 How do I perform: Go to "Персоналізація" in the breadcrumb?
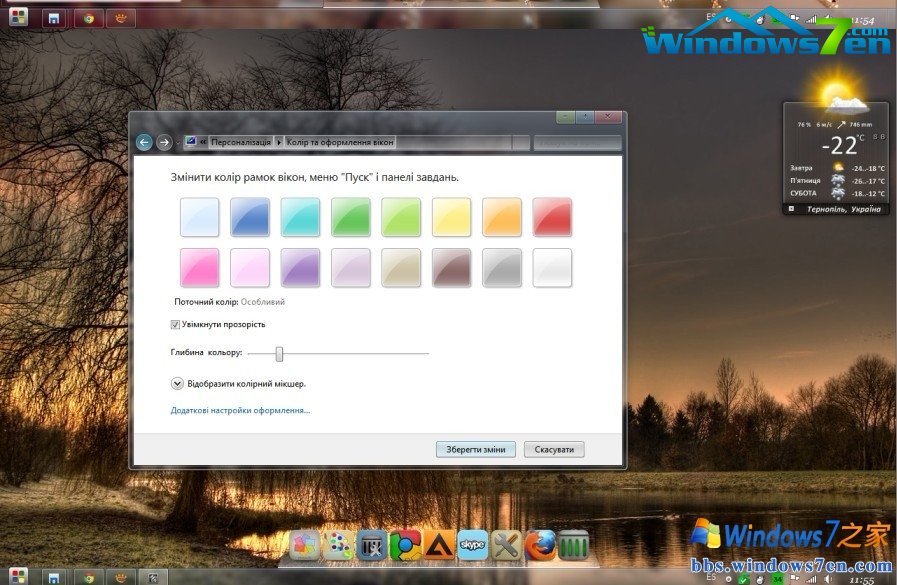pyautogui.click(x=241, y=143)
